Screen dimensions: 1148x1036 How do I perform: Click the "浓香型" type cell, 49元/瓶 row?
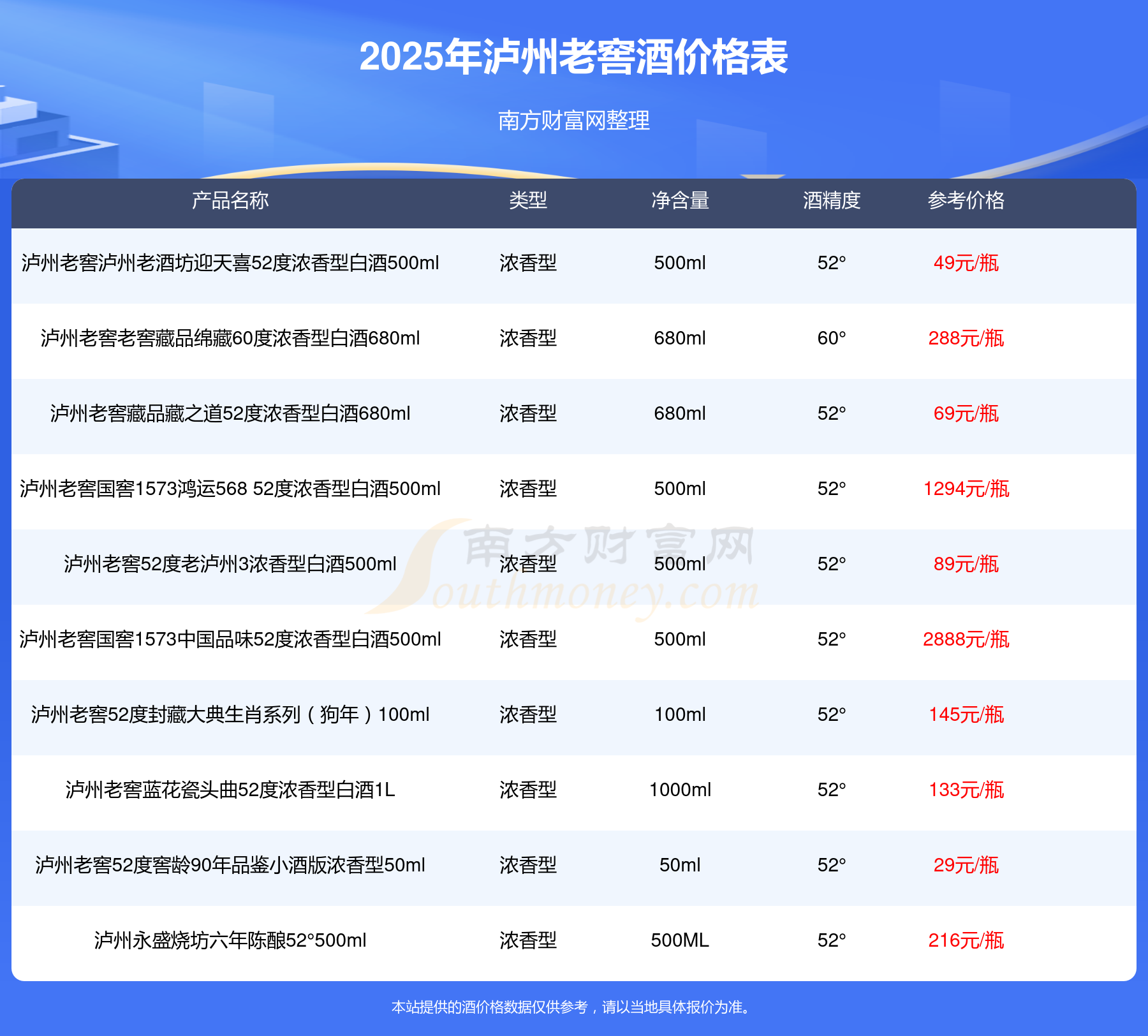click(528, 263)
